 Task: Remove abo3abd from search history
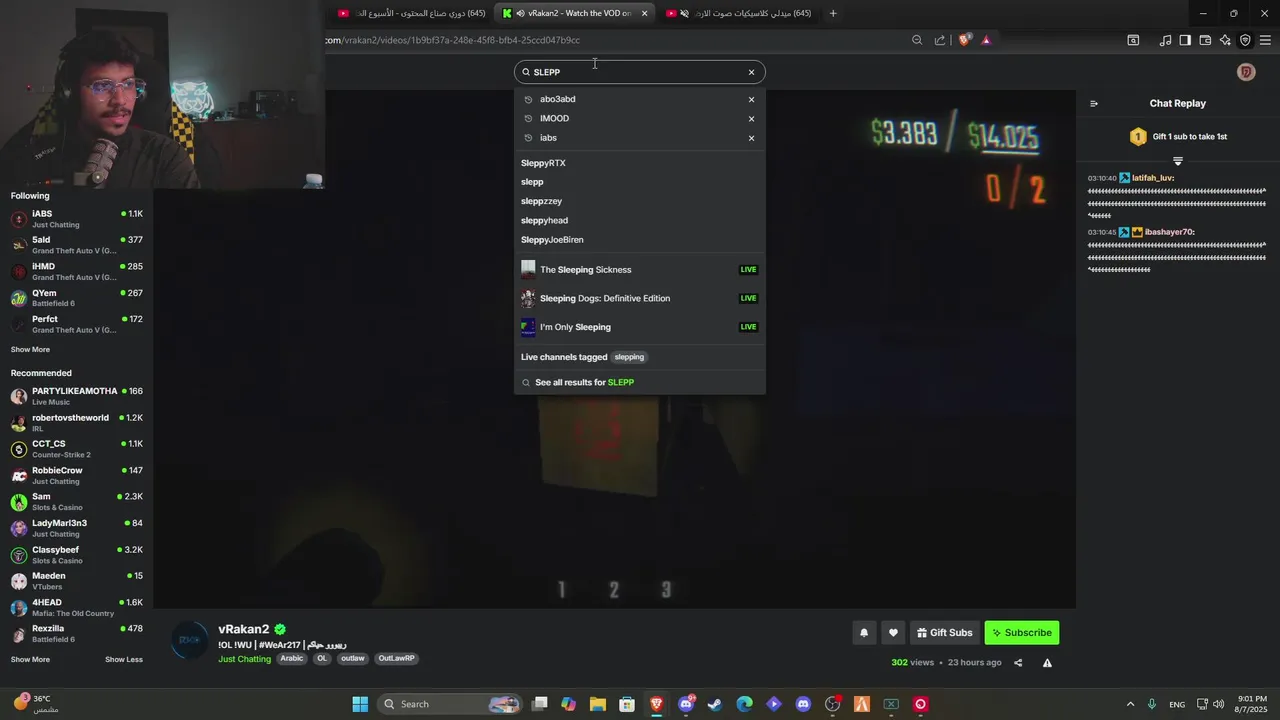(751, 99)
